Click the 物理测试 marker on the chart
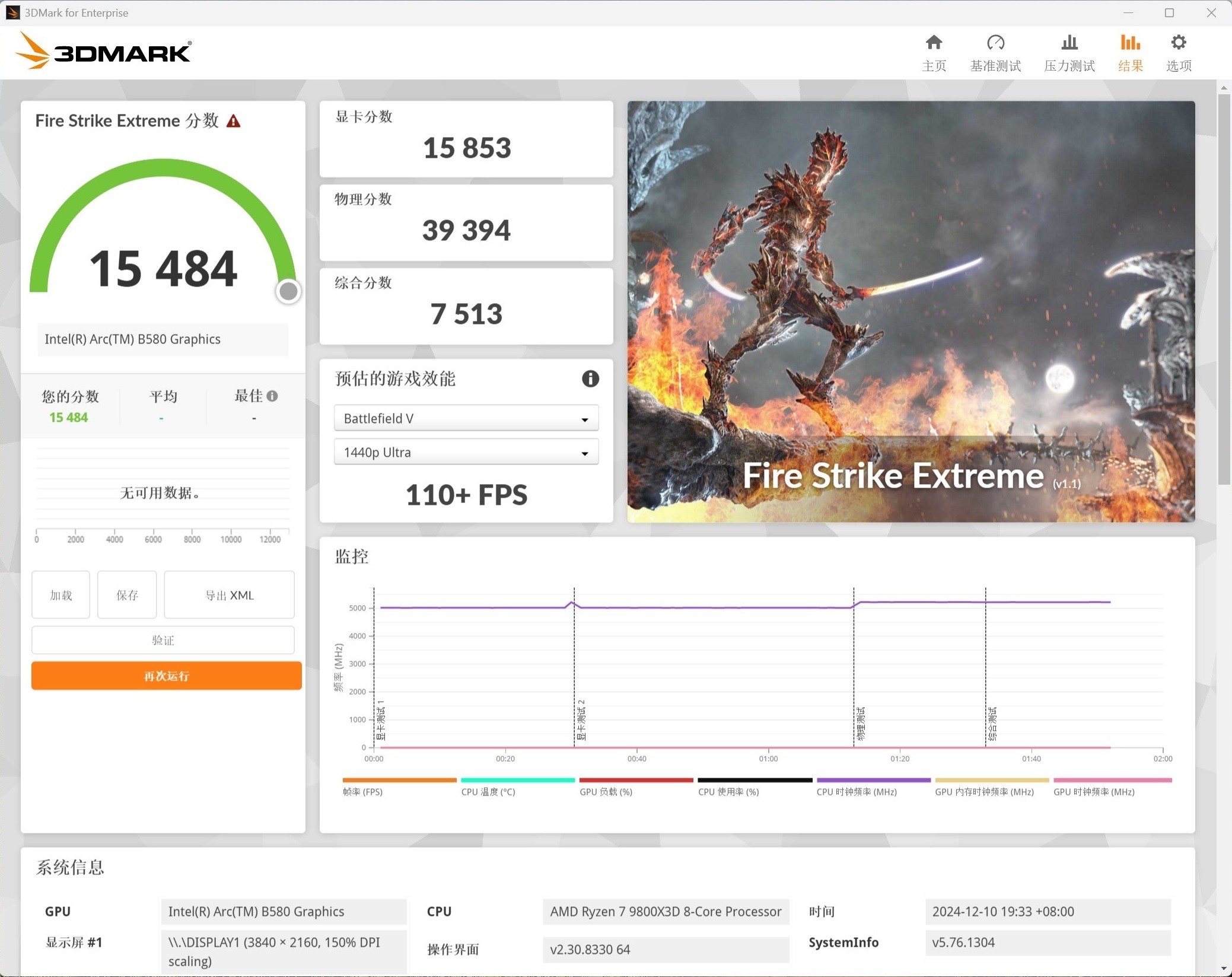Screen dimensions: 1232x977 click(x=861, y=724)
